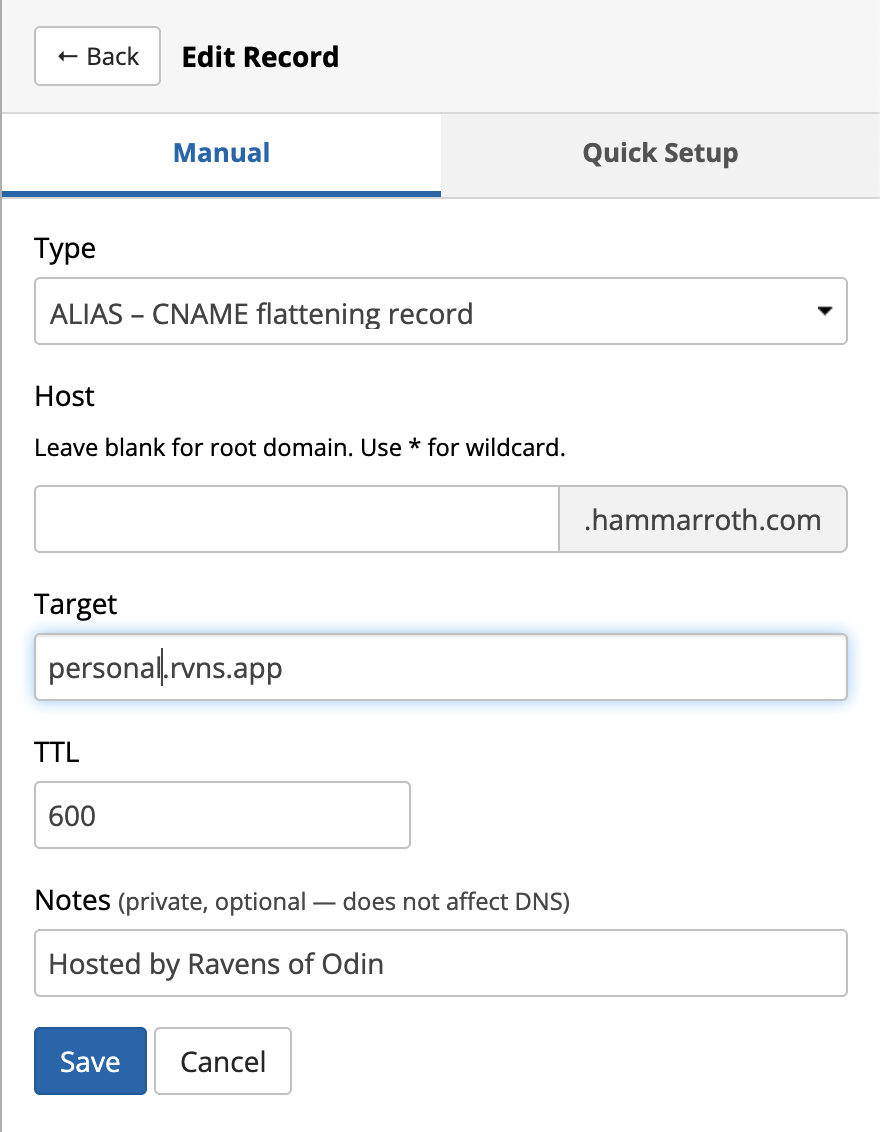
Task: Focus the empty Host input field
Action: (x=296, y=520)
